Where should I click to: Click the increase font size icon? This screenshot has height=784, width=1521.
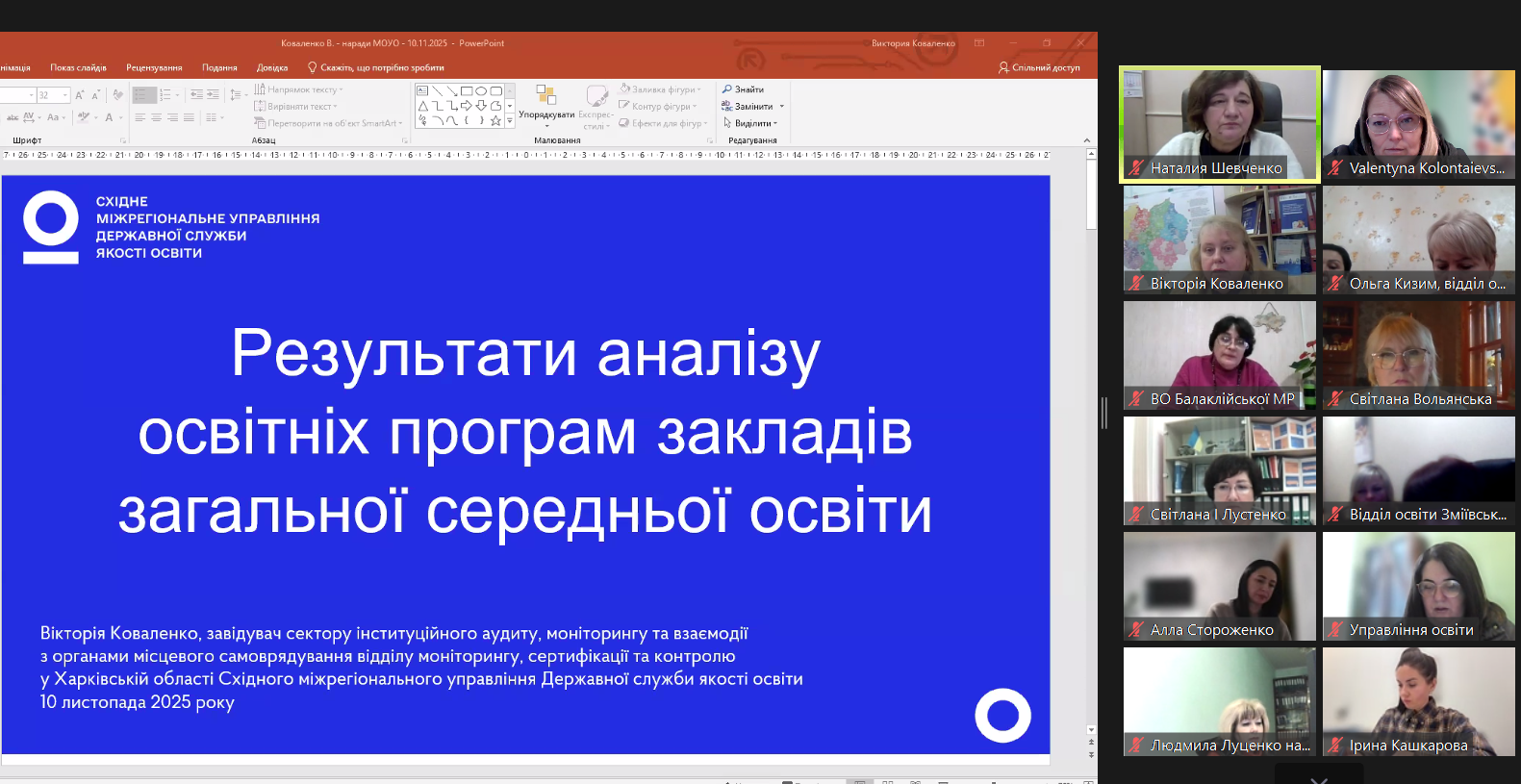coord(80,95)
